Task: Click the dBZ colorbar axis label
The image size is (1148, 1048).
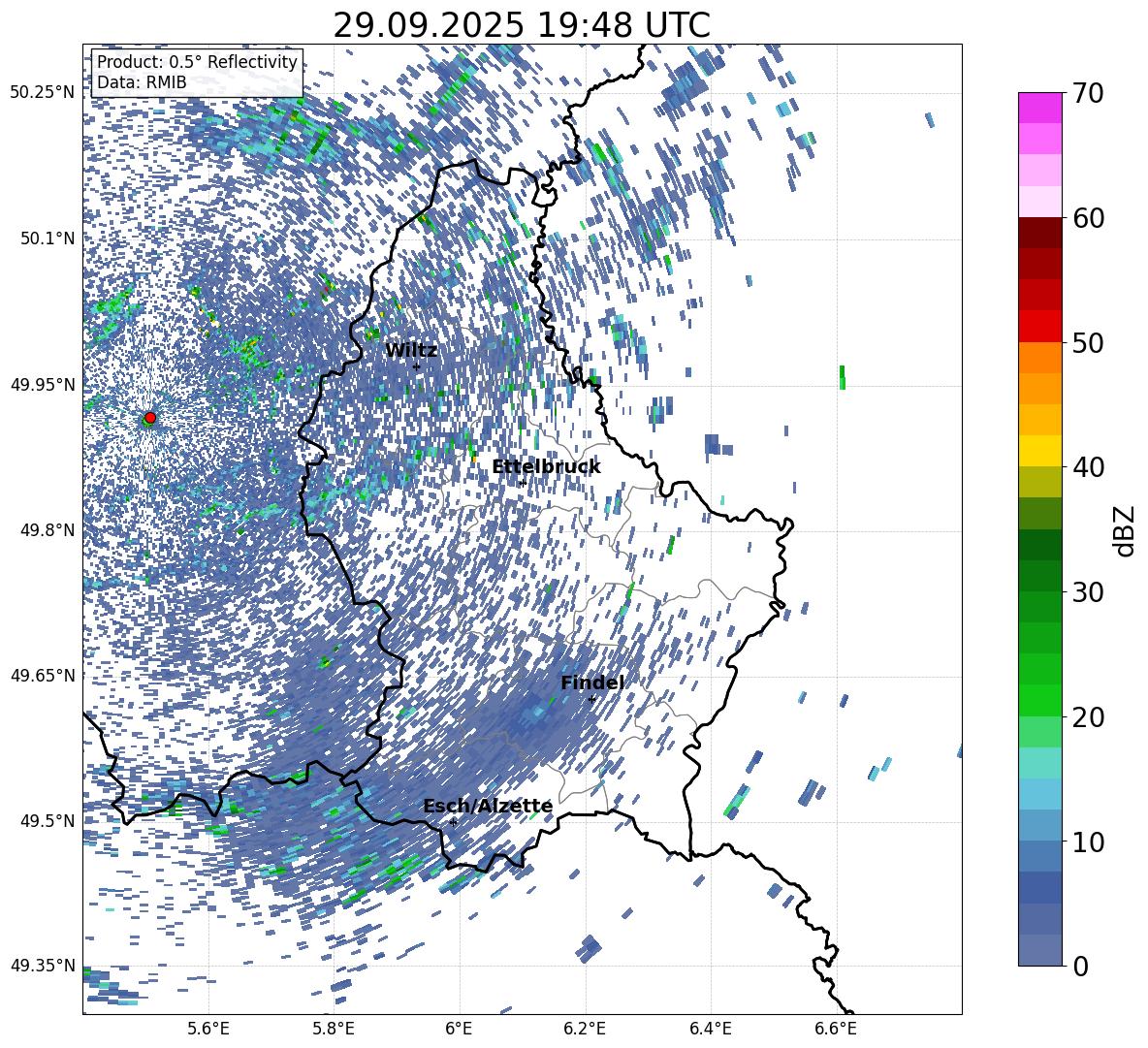Action: [x=1126, y=530]
